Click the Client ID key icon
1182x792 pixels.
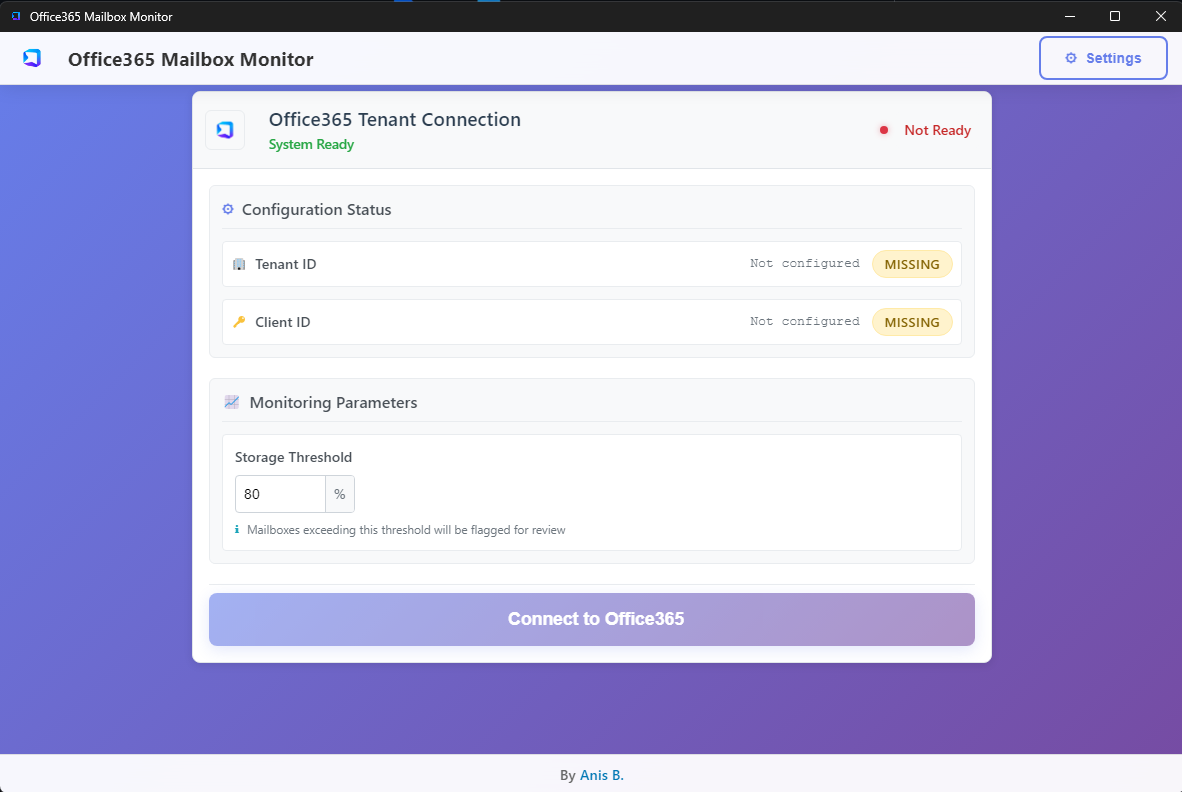[x=239, y=322]
